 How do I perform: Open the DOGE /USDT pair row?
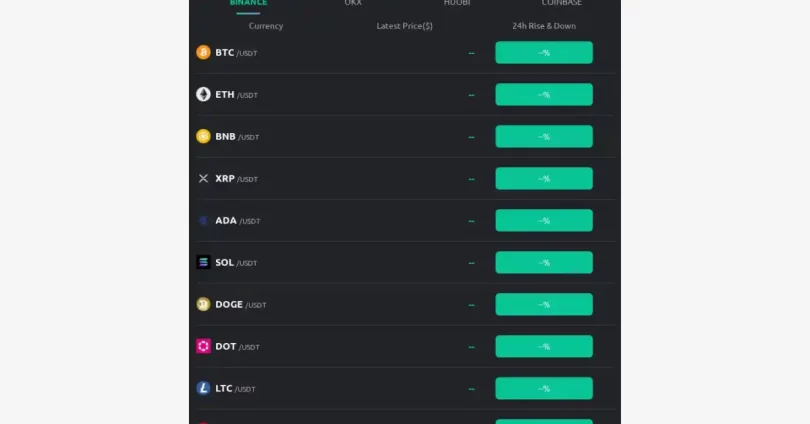pyautogui.click(x=405, y=304)
